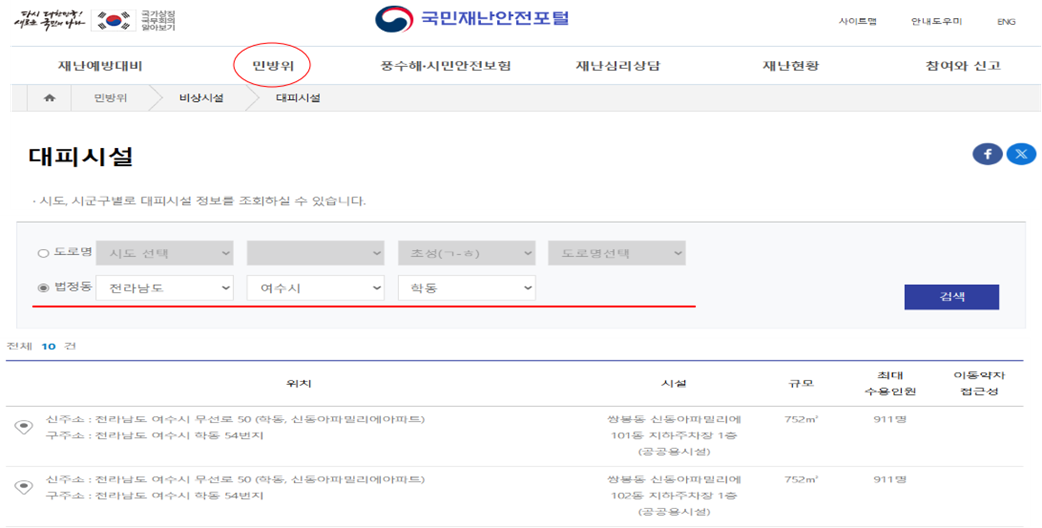Share page on Facebook
Image resolution: width=1042 pixels, height=528 pixels.
[988, 154]
